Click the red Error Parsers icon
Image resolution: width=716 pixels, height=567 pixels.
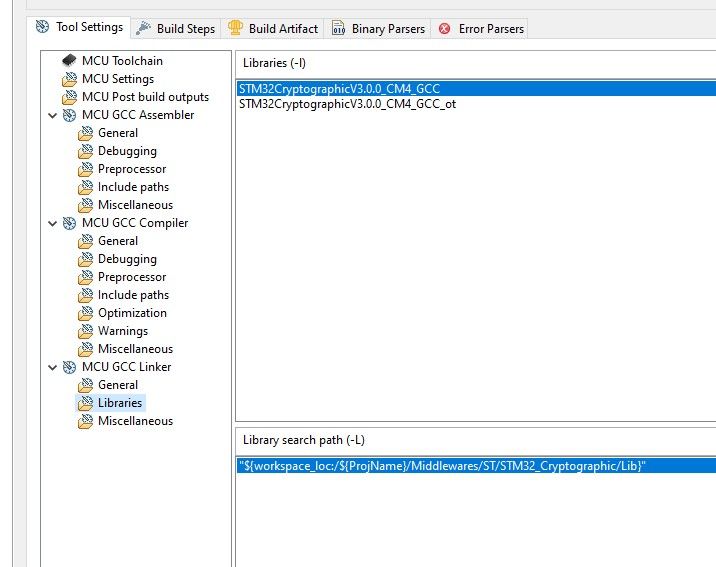[x=444, y=29]
